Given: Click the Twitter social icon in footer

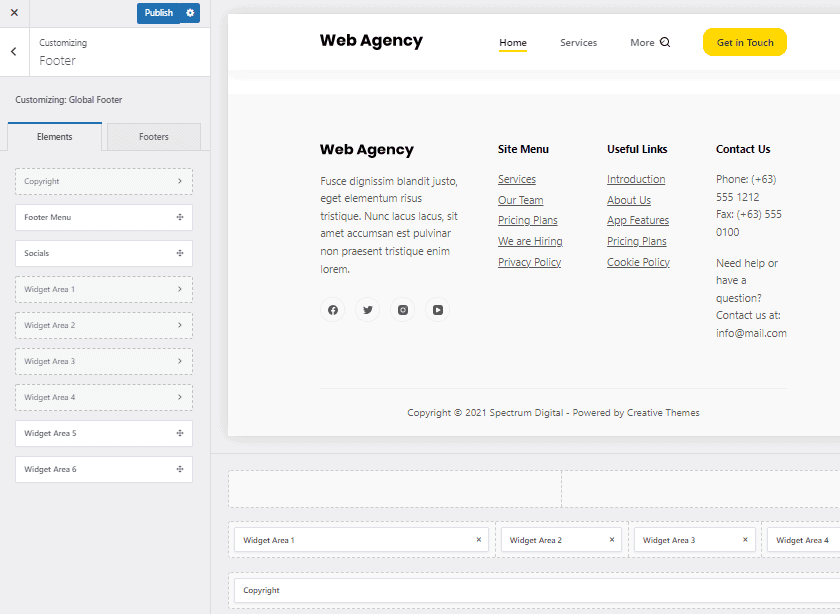Looking at the screenshot, I should 368,310.
